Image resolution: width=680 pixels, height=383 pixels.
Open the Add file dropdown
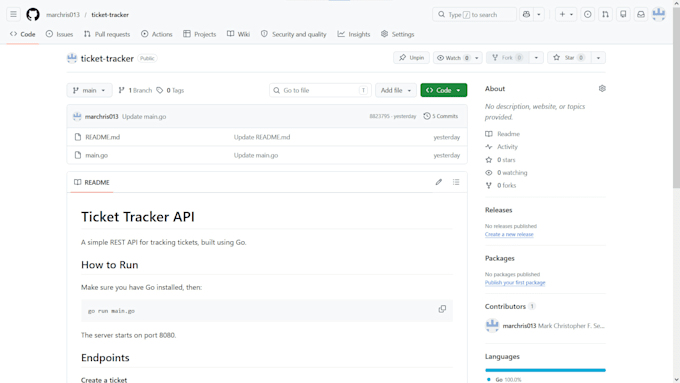pyautogui.click(x=396, y=90)
